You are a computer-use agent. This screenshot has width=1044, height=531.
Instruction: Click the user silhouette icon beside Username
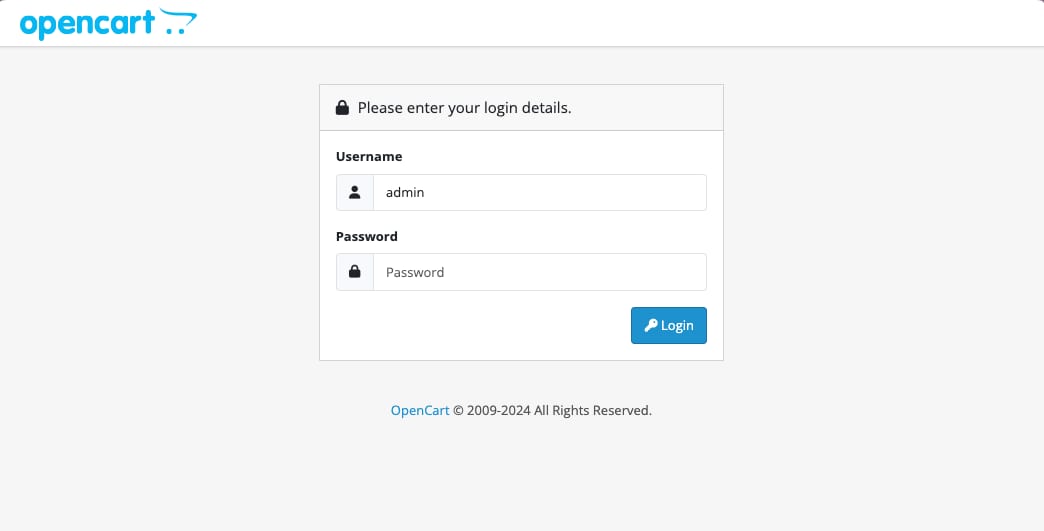click(355, 193)
